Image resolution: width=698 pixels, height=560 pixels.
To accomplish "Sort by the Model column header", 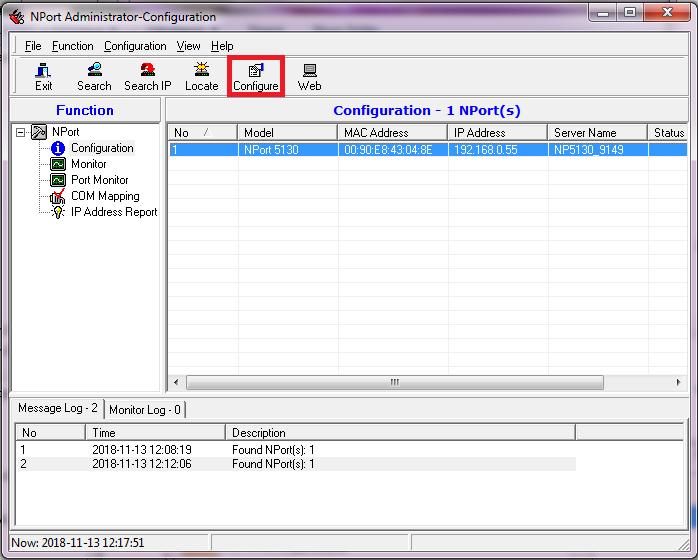I will point(288,133).
